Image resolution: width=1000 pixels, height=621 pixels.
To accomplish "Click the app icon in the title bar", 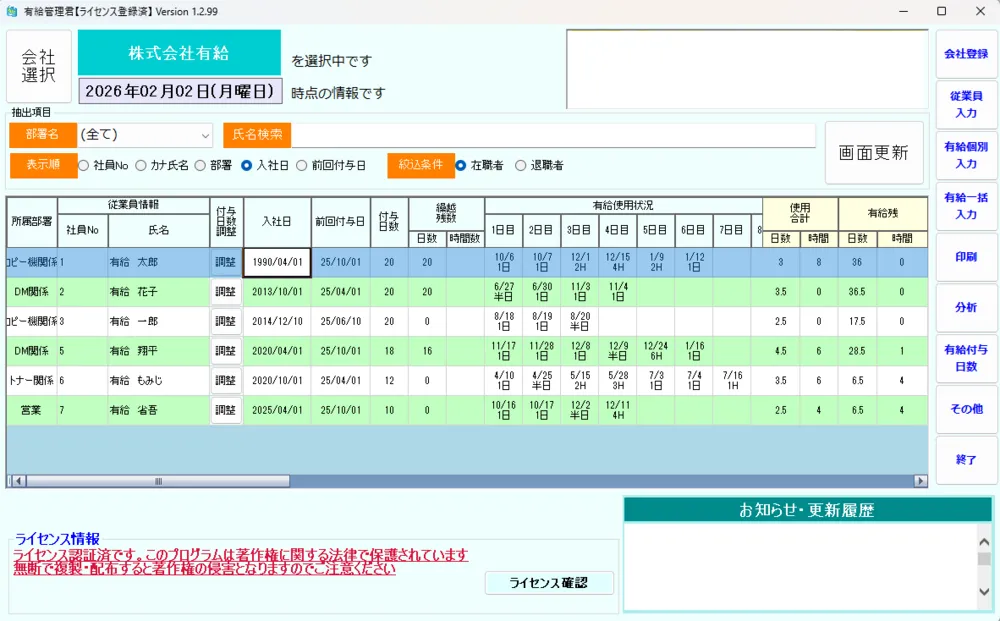I will tap(11, 11).
